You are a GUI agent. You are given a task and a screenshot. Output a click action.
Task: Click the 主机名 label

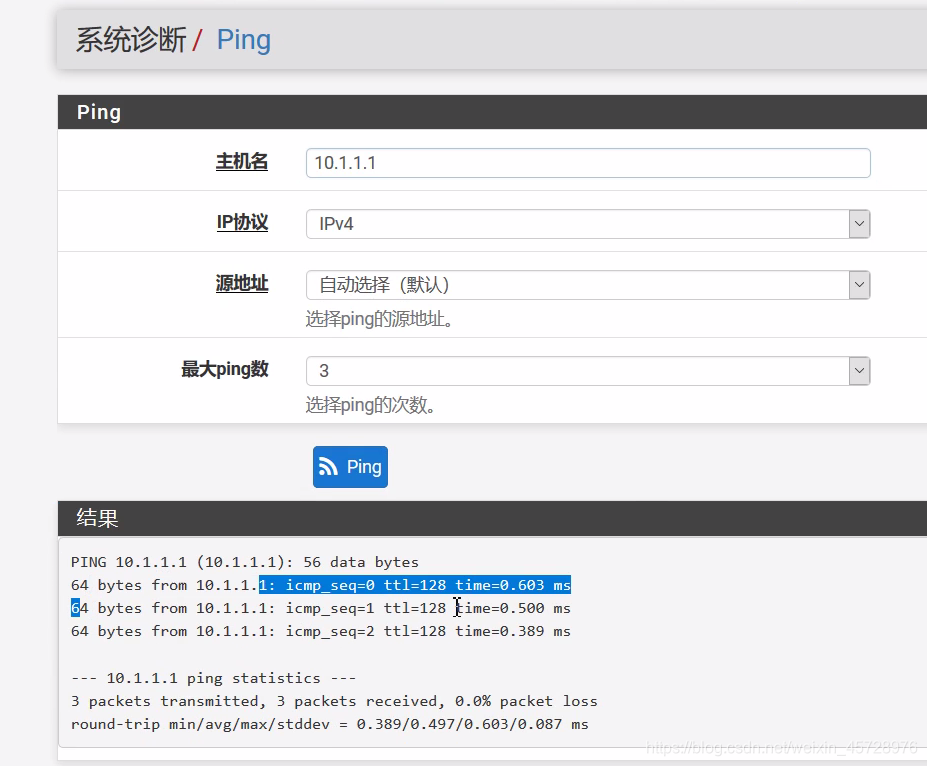pyautogui.click(x=242, y=161)
